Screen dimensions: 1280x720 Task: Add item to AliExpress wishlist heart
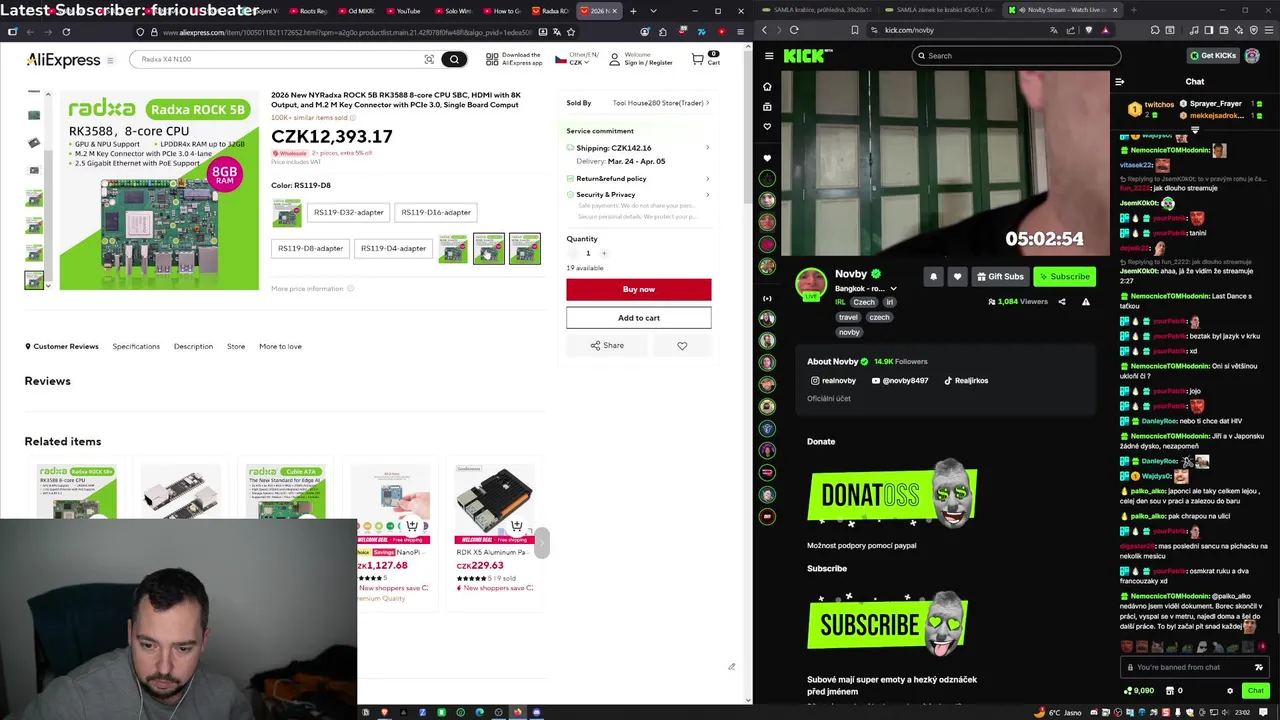point(682,345)
